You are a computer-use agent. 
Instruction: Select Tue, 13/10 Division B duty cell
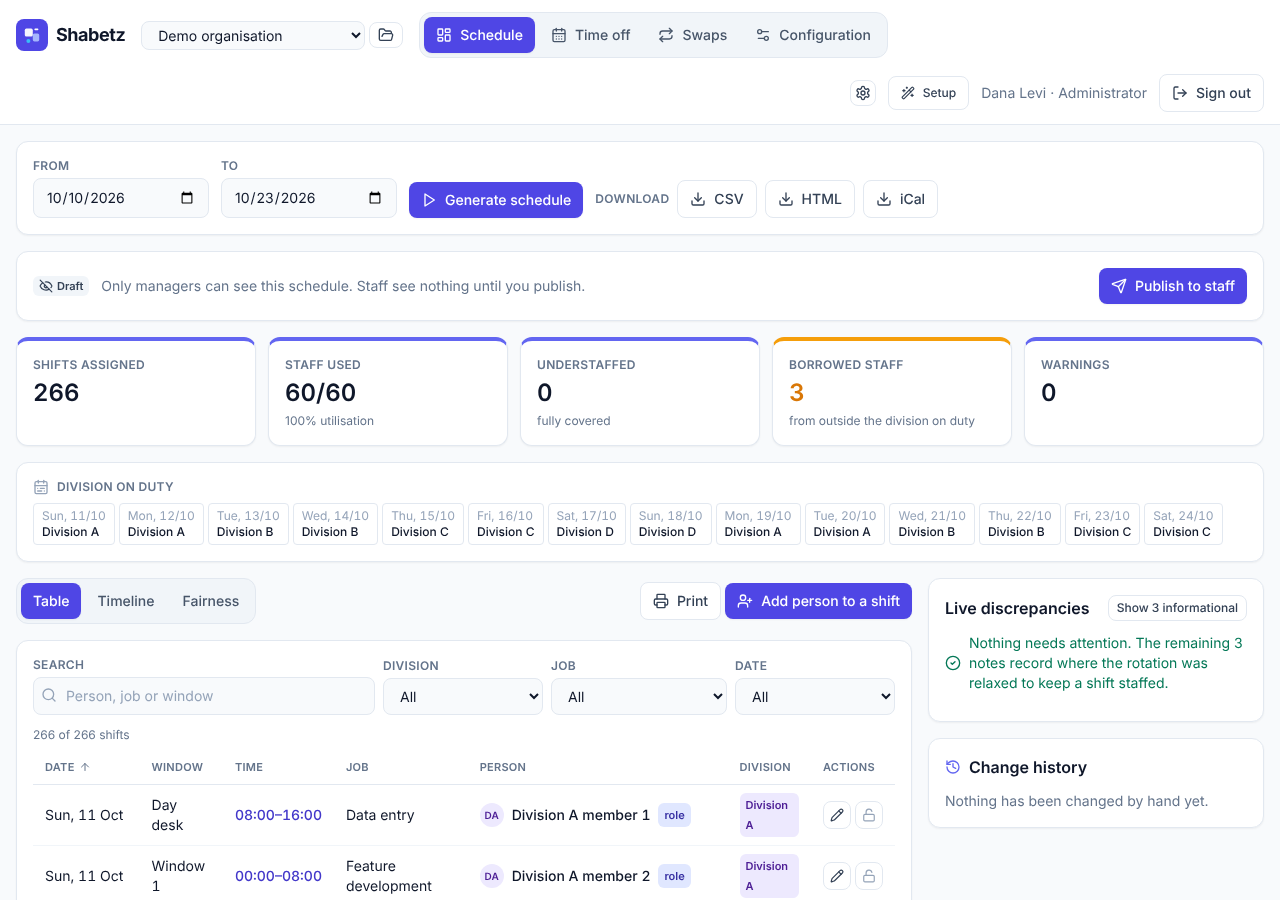pyautogui.click(x=248, y=524)
